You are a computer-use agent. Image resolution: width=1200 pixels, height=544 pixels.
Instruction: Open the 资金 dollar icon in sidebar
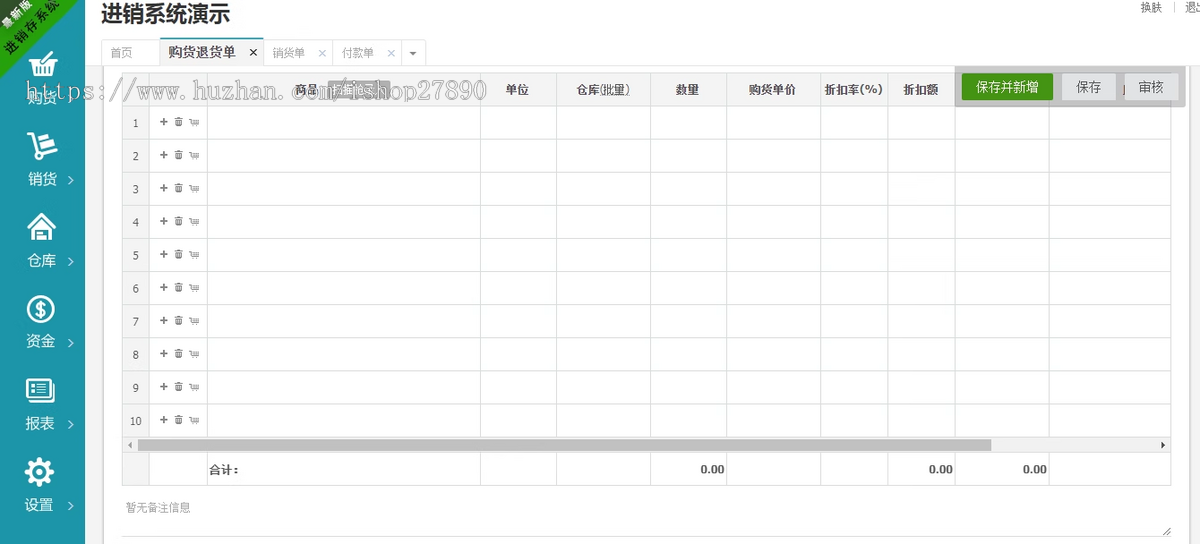click(41, 309)
